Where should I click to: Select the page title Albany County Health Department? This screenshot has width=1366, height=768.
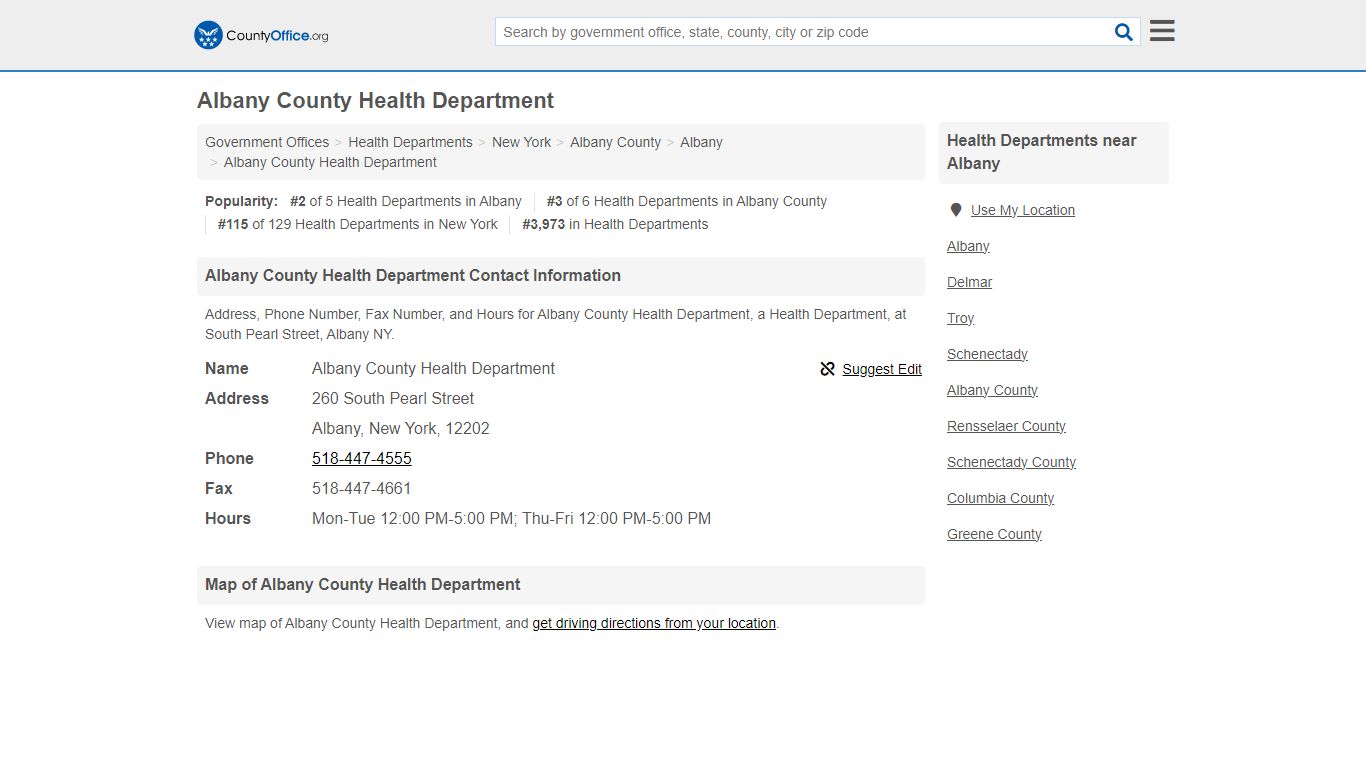[x=375, y=101]
